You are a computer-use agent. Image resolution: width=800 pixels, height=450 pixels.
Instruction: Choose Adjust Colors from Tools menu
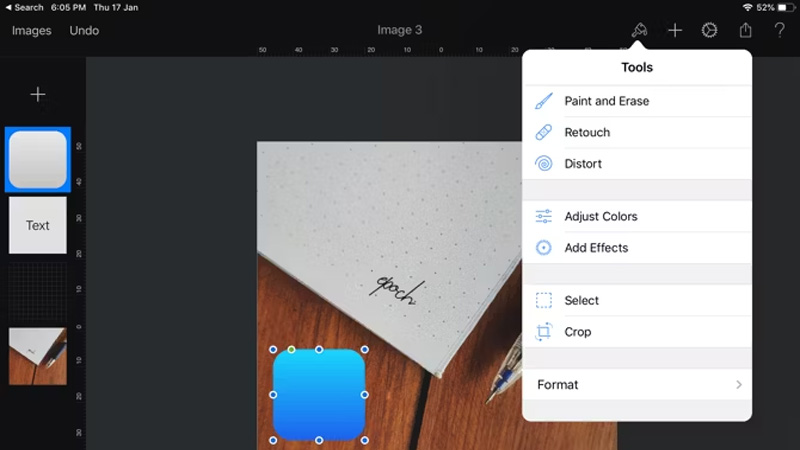(637, 216)
